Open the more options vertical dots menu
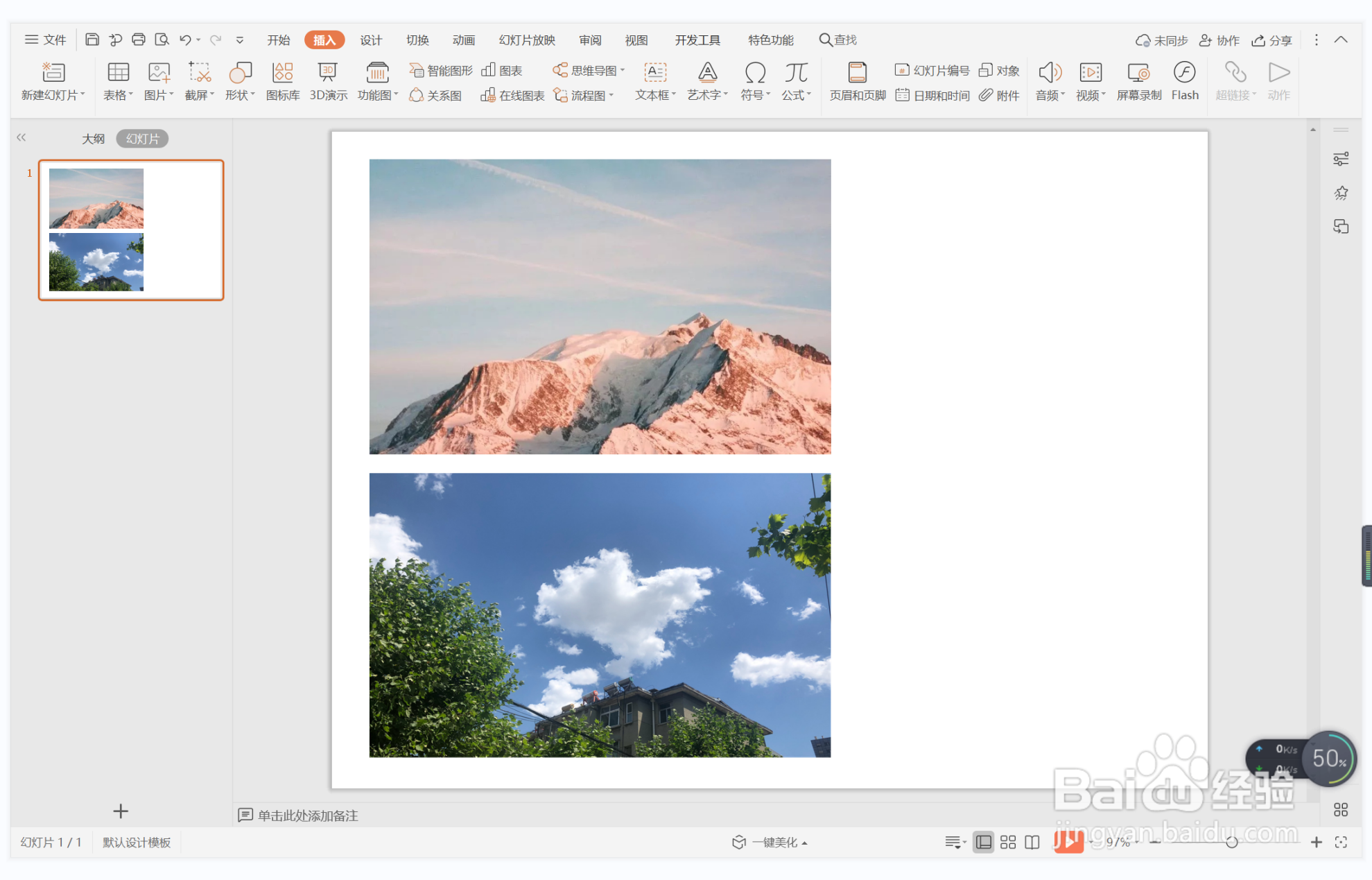The height and width of the screenshot is (880, 1372). (x=1317, y=40)
